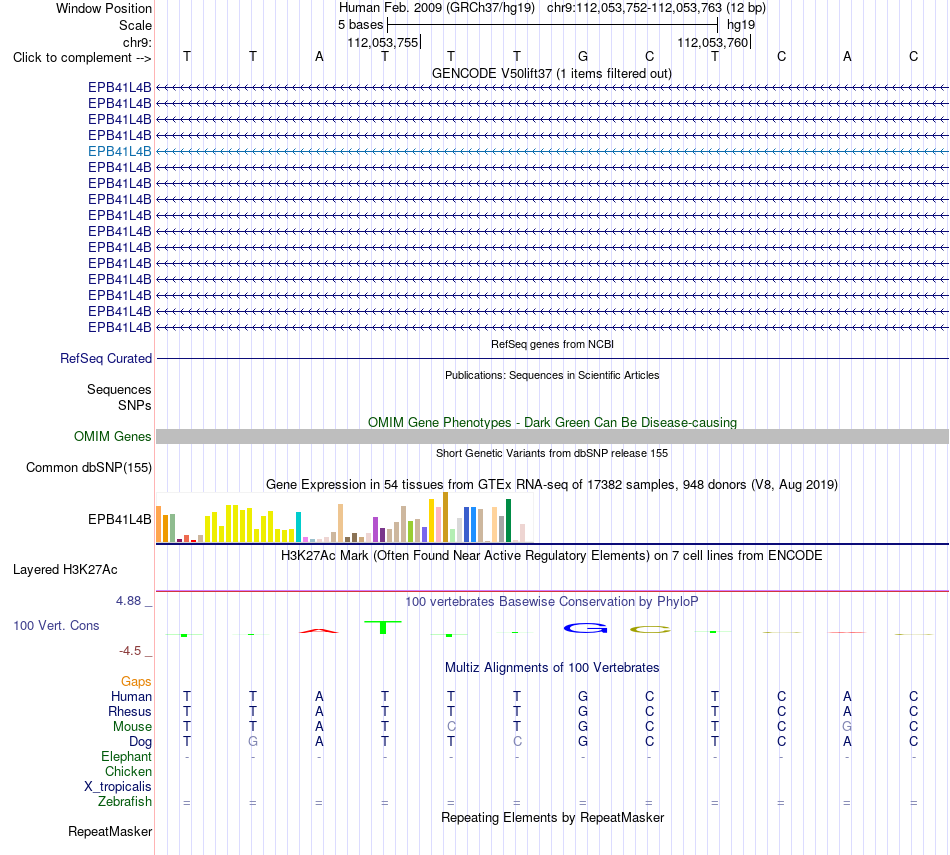Image resolution: width=950 pixels, height=855 pixels.
Task: Select the Zebrafish species row label
Action: click(125, 802)
